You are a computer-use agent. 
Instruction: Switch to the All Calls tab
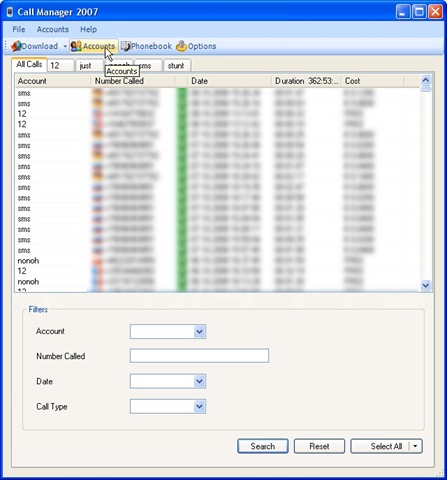(x=29, y=64)
